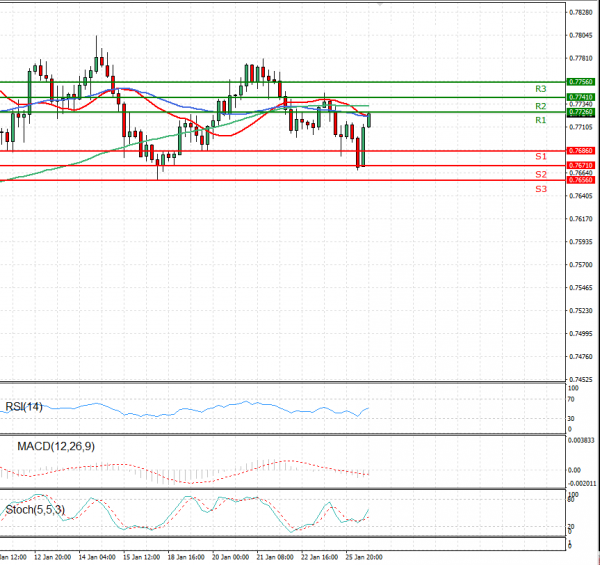Click the S2 support label
600x565 pixels.
pos(540,174)
